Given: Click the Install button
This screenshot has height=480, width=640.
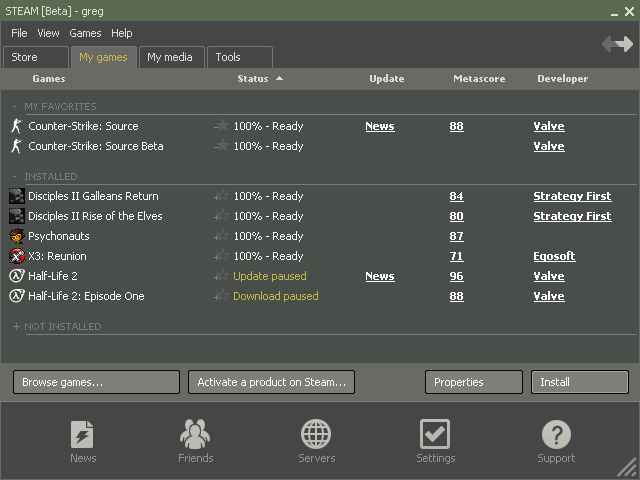Looking at the screenshot, I should pos(580,382).
